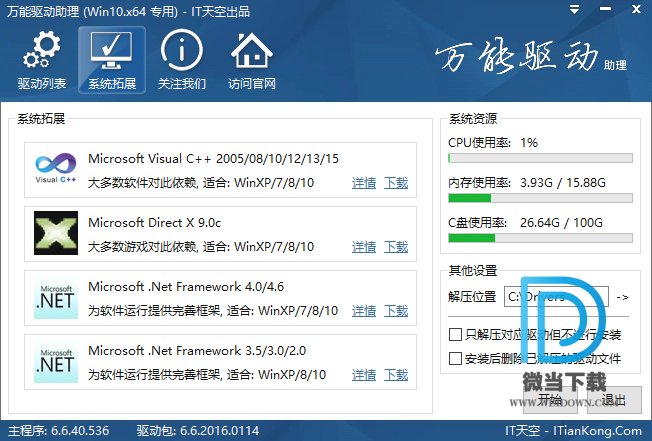Click the Microsoft Visual C++ 2005/08/10/12/13/15 title
652x441 pixels.
click(213, 159)
